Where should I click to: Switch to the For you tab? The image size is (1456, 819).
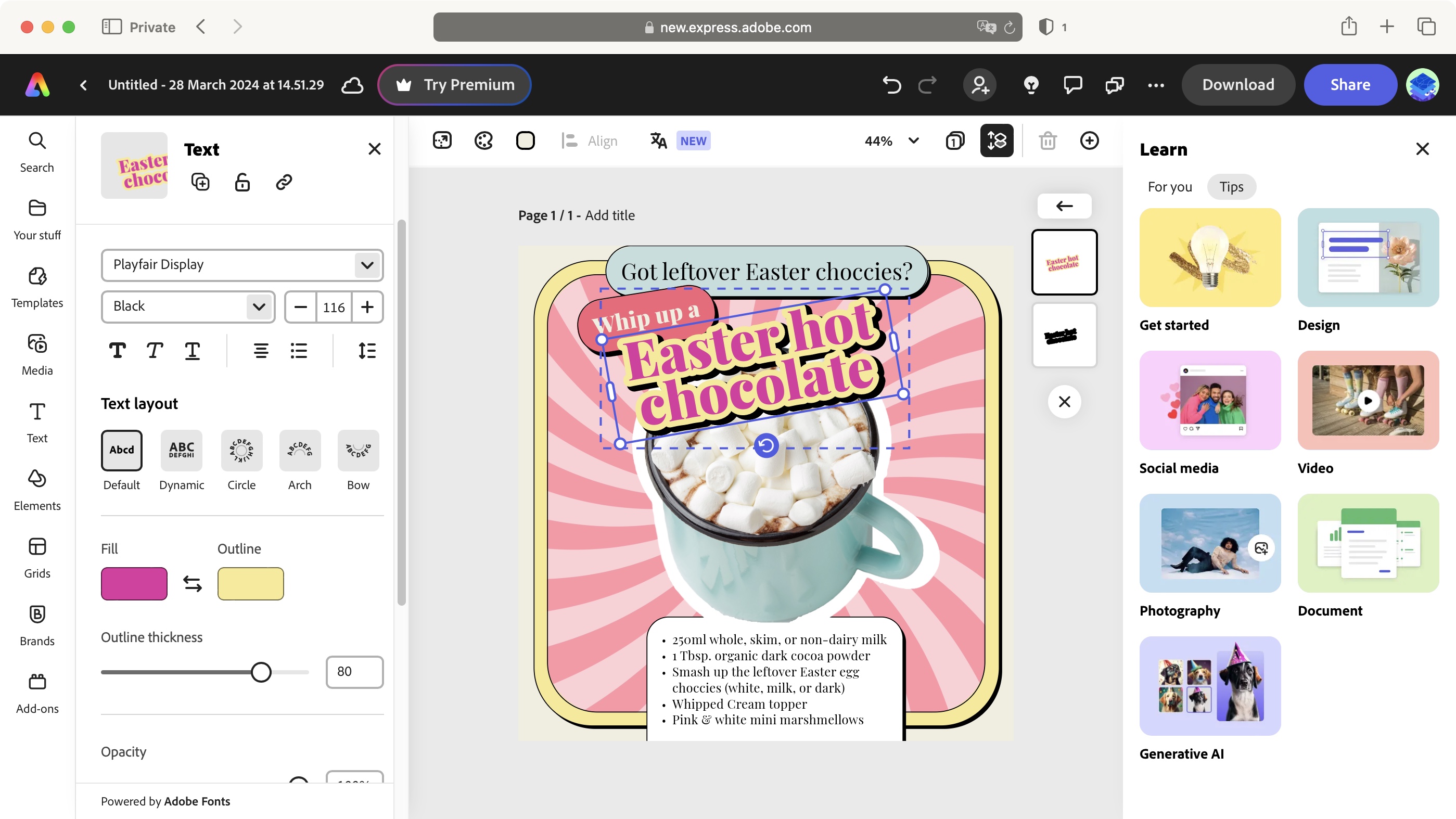pos(1169,186)
